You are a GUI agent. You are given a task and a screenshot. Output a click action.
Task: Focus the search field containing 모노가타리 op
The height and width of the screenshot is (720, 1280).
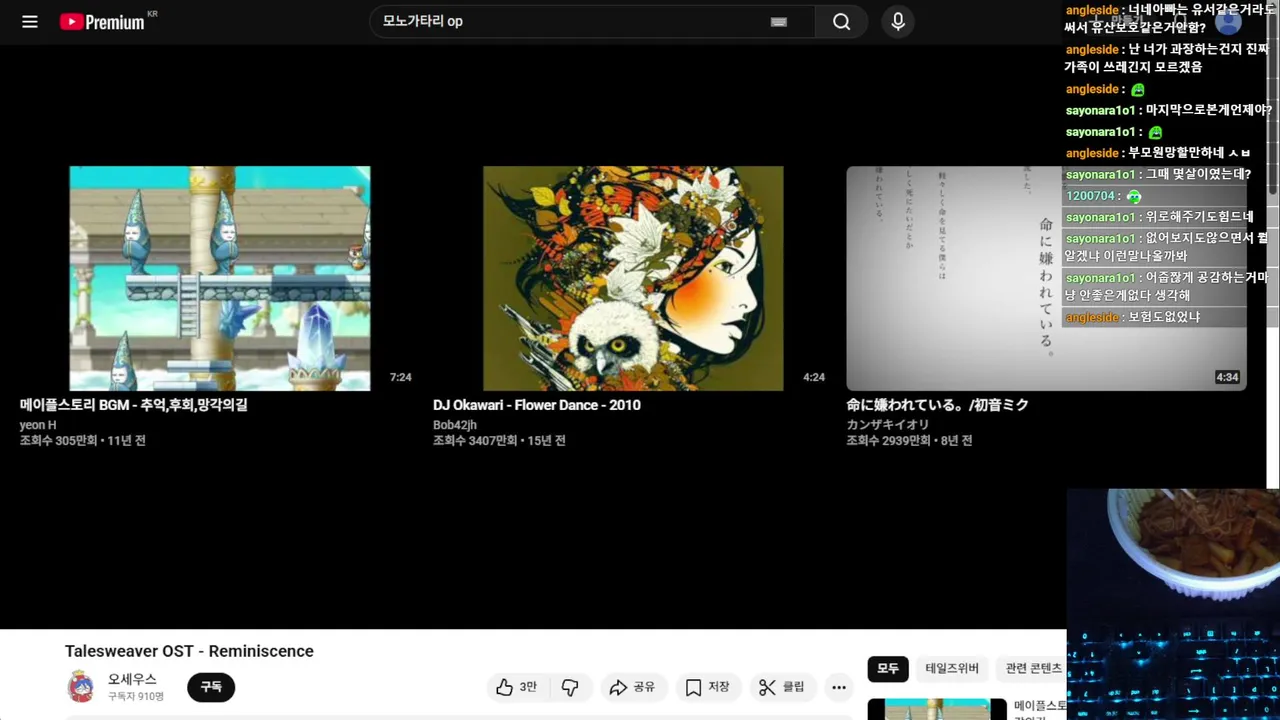coord(592,22)
